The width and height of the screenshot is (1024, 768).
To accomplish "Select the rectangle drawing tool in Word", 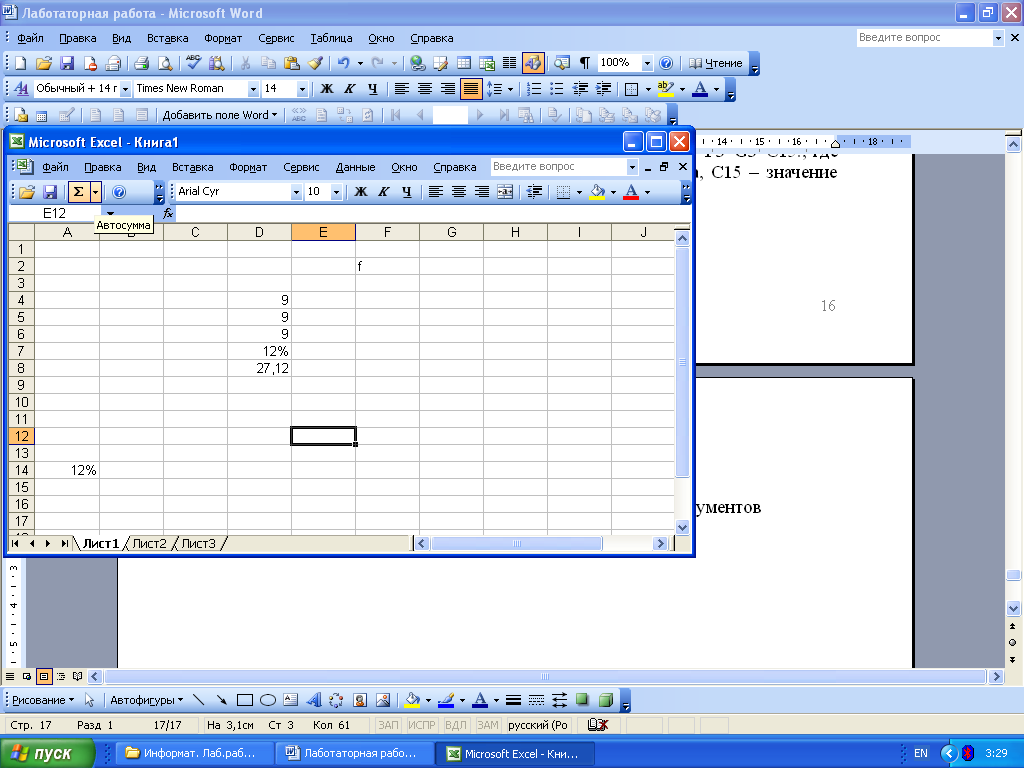I will [x=244, y=700].
